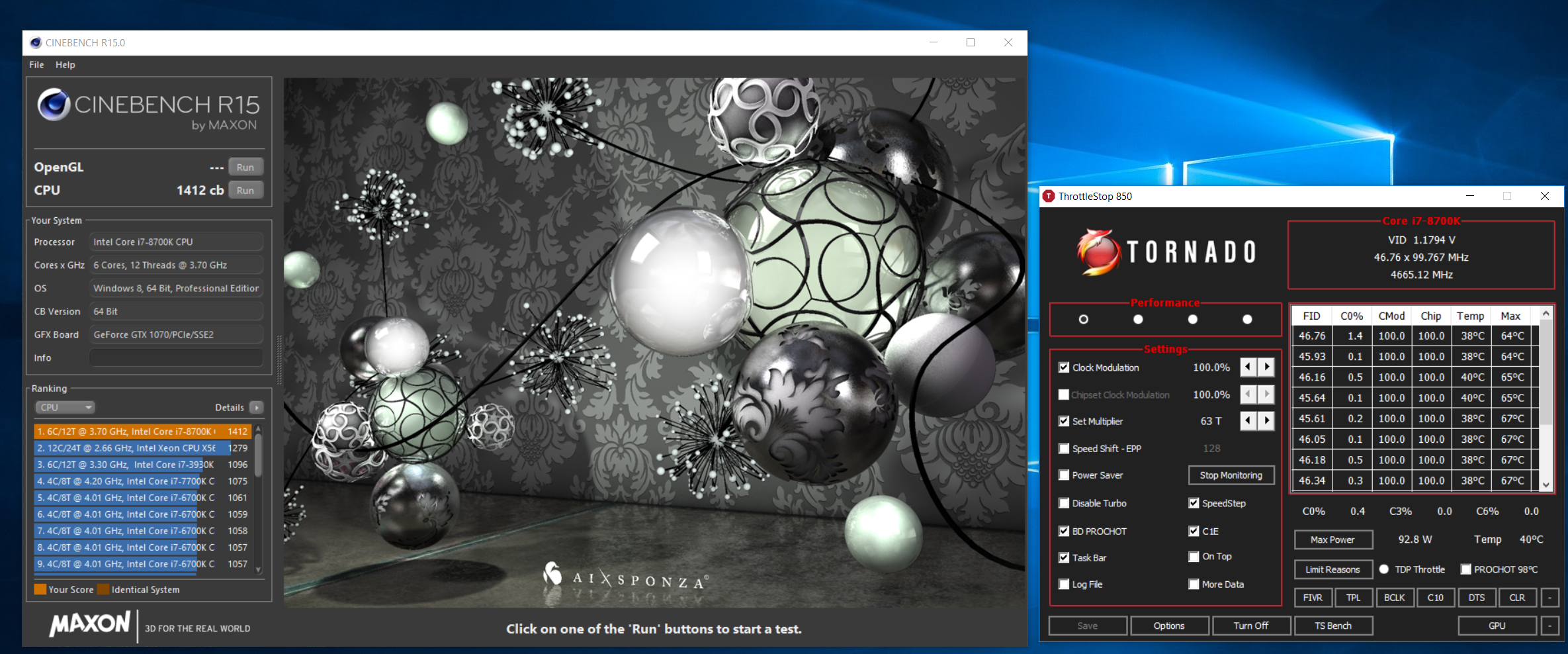The width and height of the screenshot is (1568, 654).
Task: Click the Cinebench app icon in title bar
Action: (36, 43)
